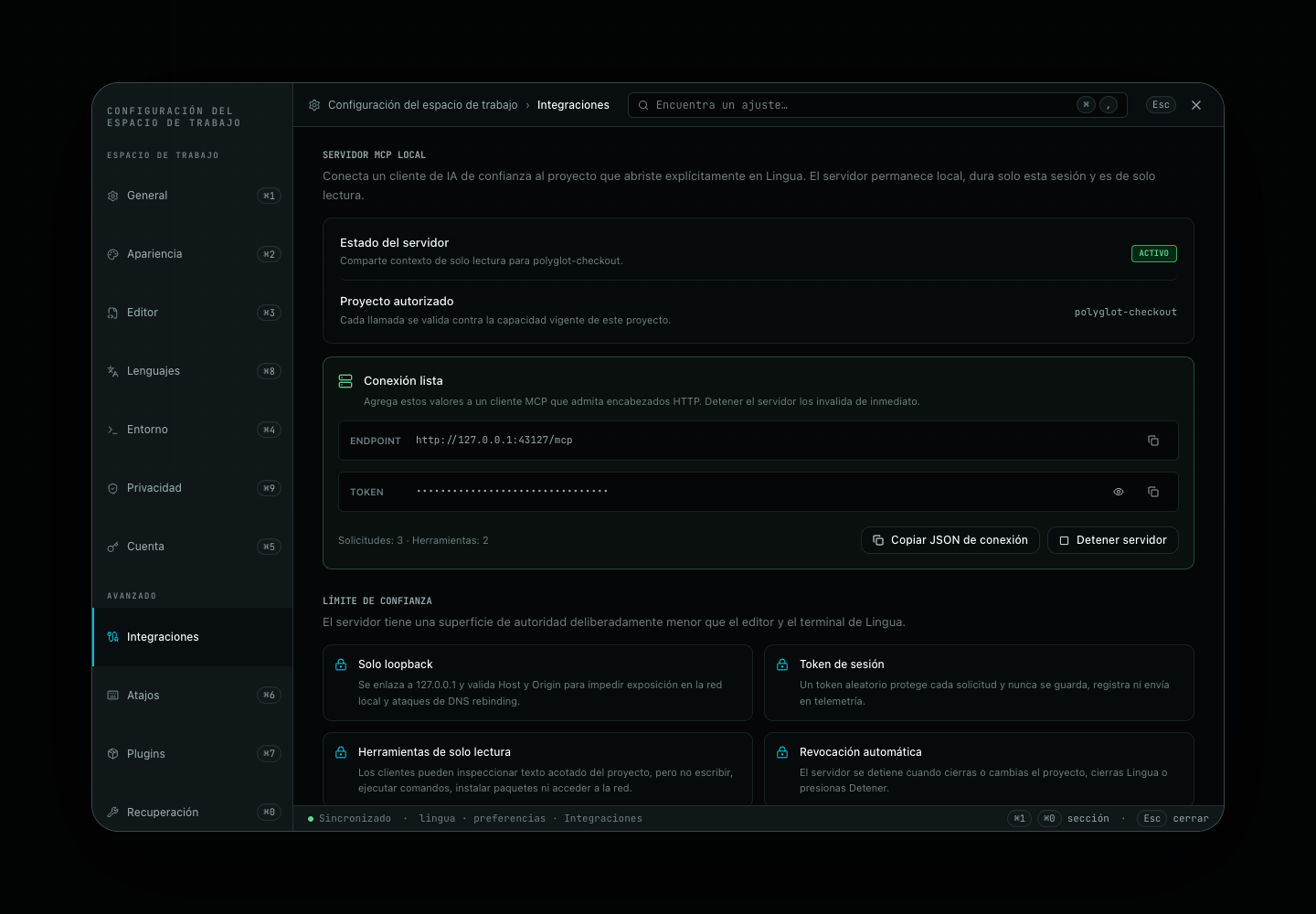Image resolution: width=1316 pixels, height=914 pixels.
Task: Click the Token de sesión lock icon
Action: pos(782,664)
